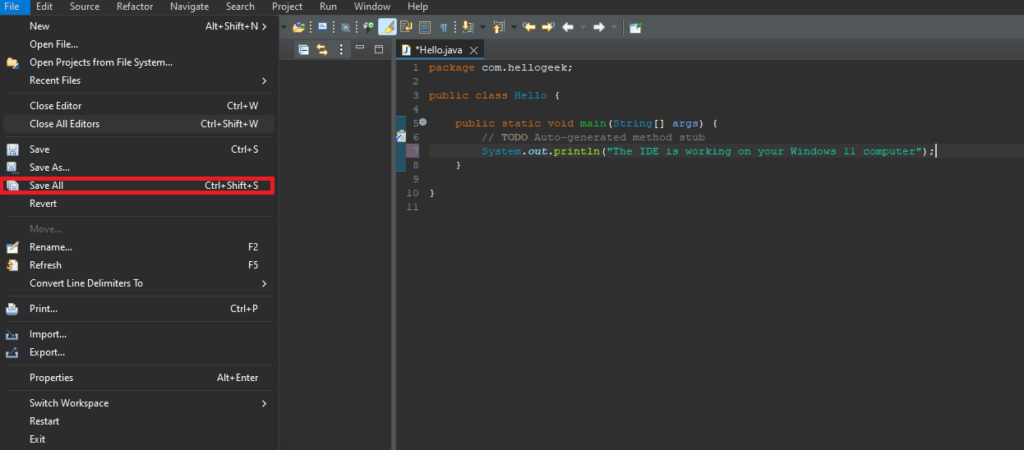Viewport: 1024px width, 450px height.
Task: Open the side panel View Menu dots
Action: pos(342,50)
